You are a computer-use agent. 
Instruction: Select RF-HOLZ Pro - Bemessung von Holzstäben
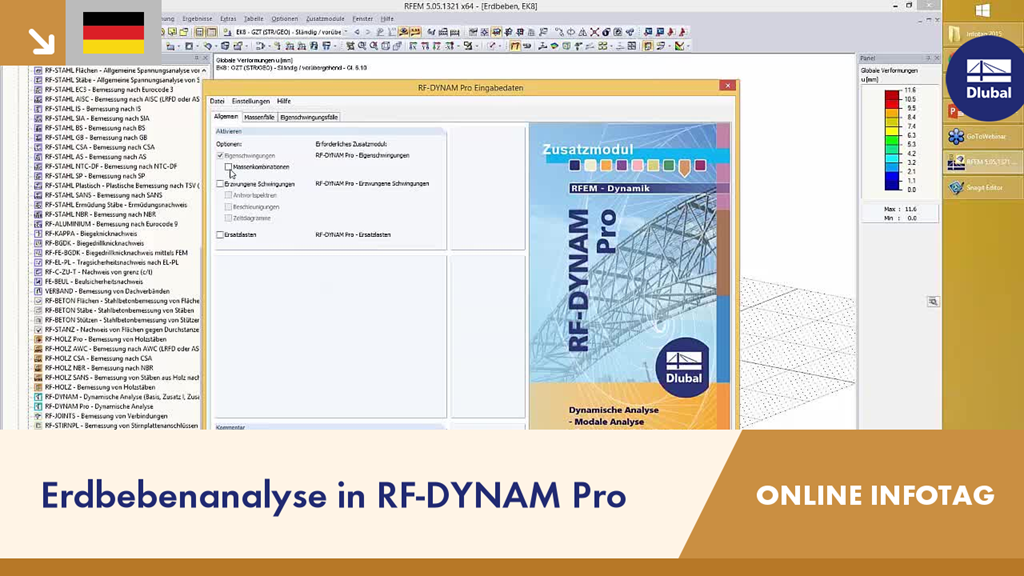click(104, 339)
